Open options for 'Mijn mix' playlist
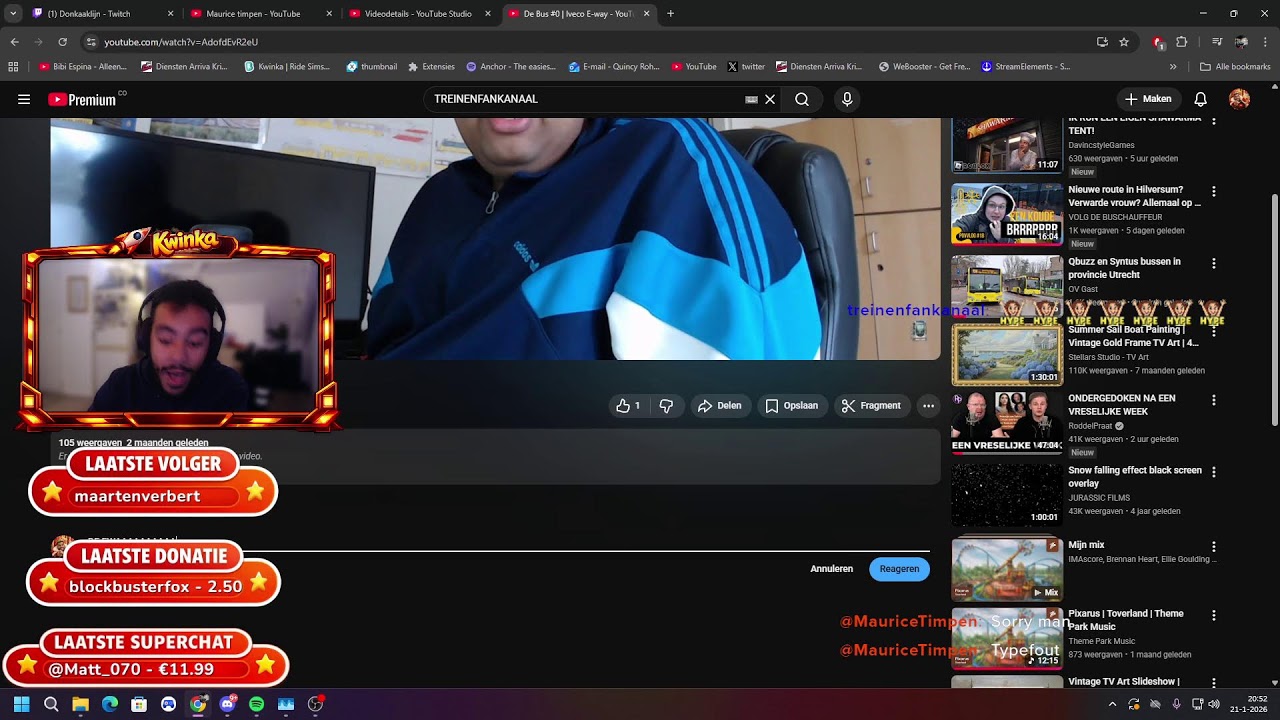 click(x=1214, y=547)
